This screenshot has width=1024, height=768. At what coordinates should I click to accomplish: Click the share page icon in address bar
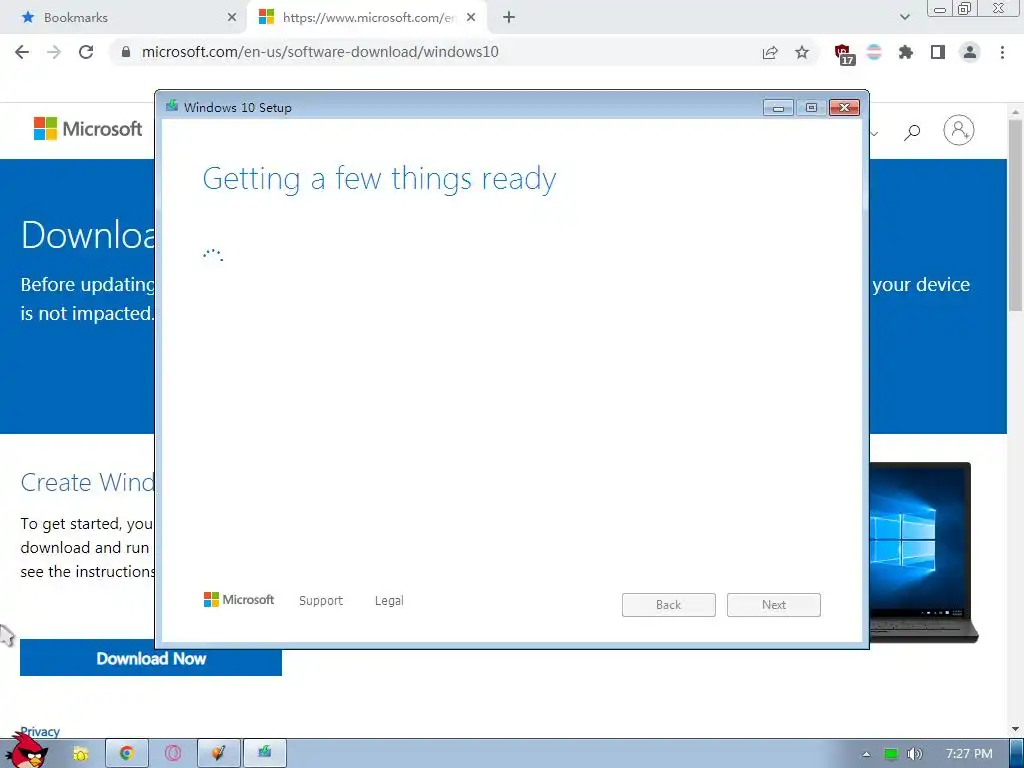(770, 53)
